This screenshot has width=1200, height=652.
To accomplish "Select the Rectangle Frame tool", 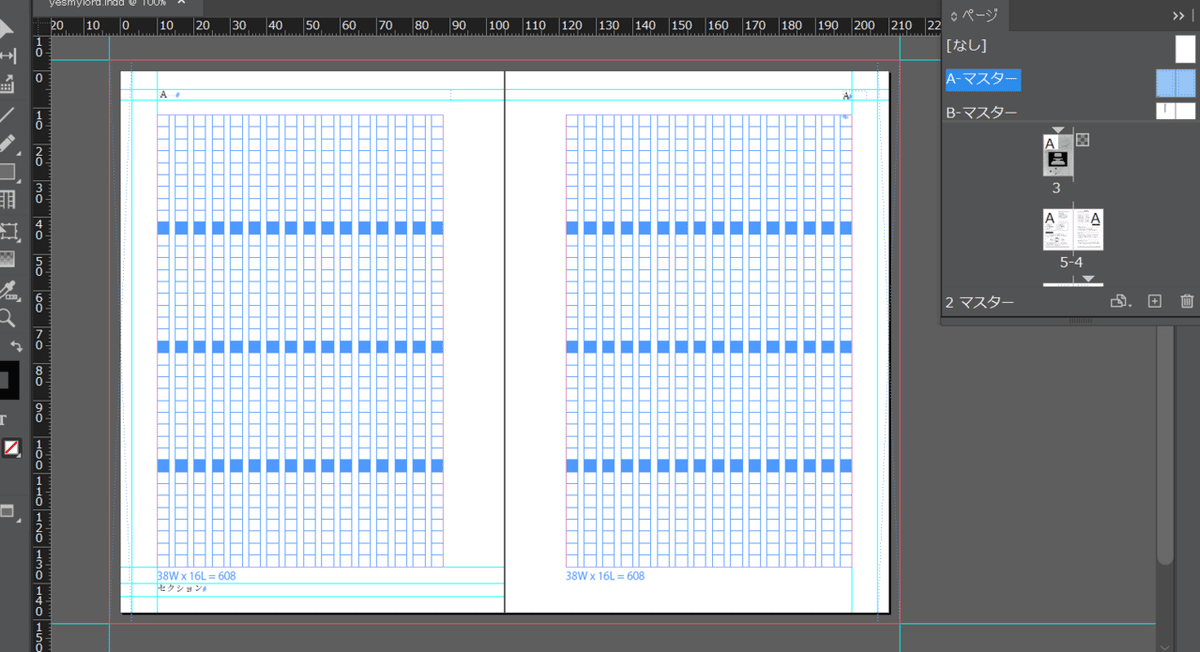I will pos(8,172).
